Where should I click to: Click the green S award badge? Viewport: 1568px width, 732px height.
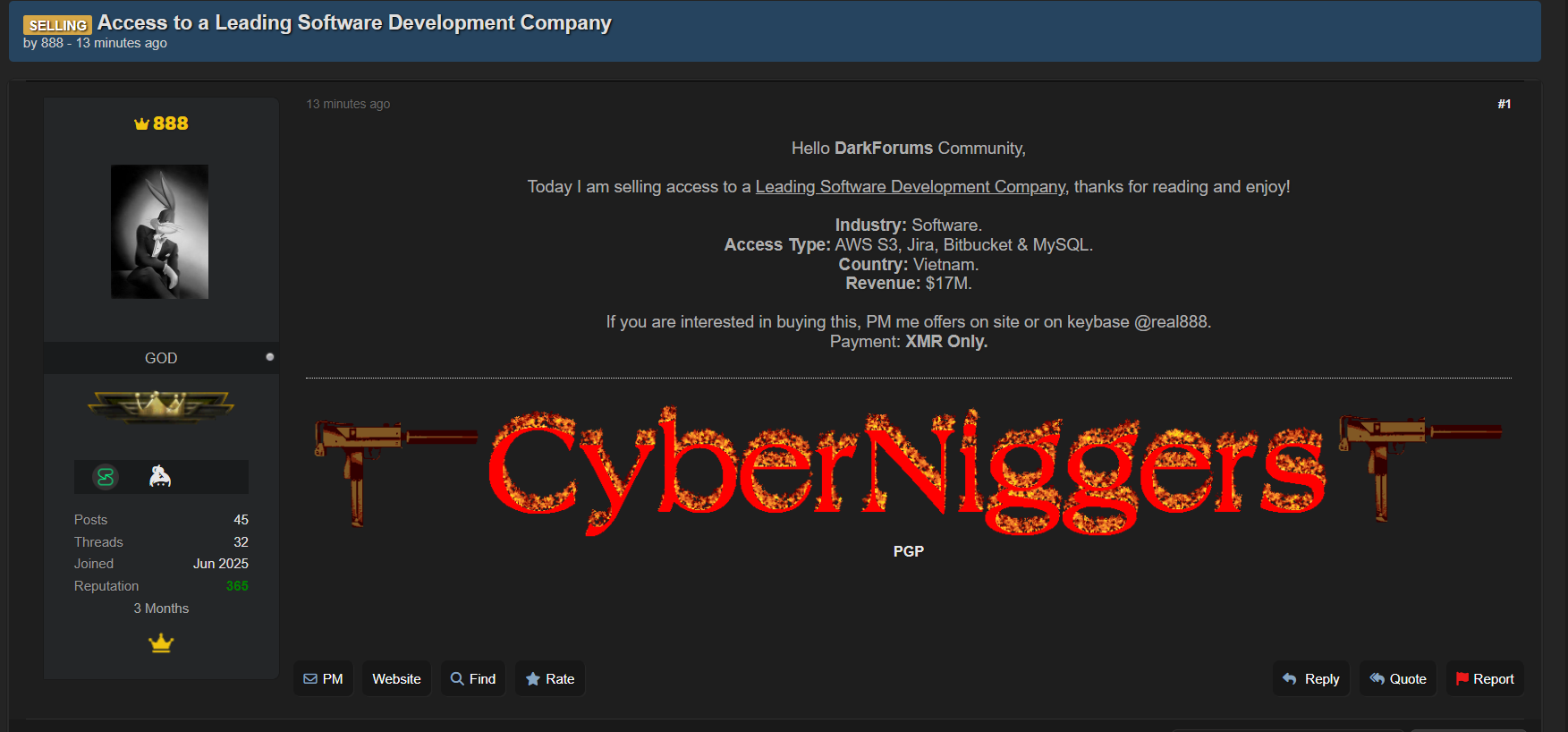pos(106,477)
